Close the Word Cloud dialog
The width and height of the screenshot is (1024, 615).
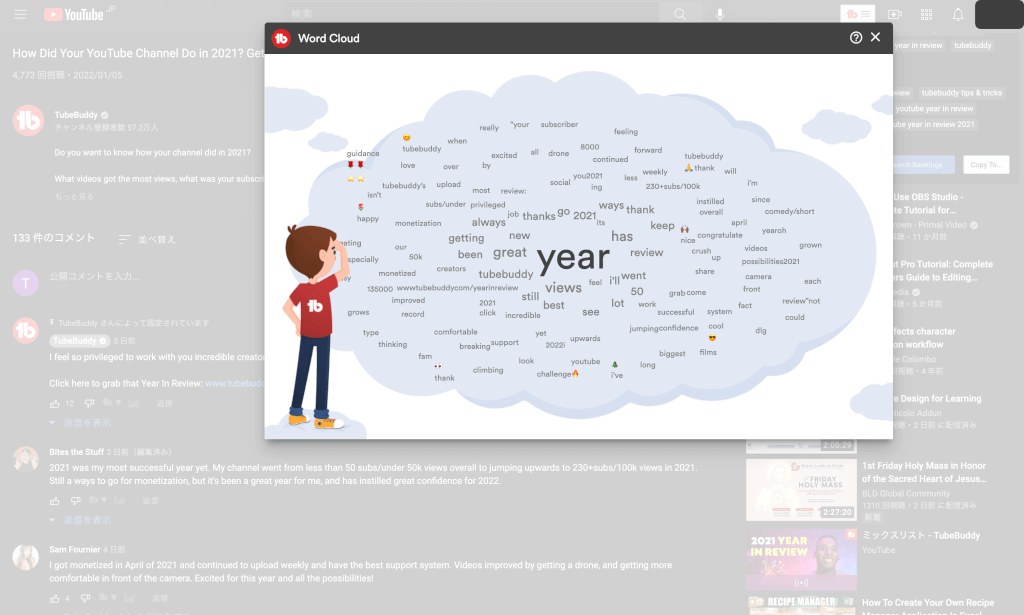(x=876, y=37)
